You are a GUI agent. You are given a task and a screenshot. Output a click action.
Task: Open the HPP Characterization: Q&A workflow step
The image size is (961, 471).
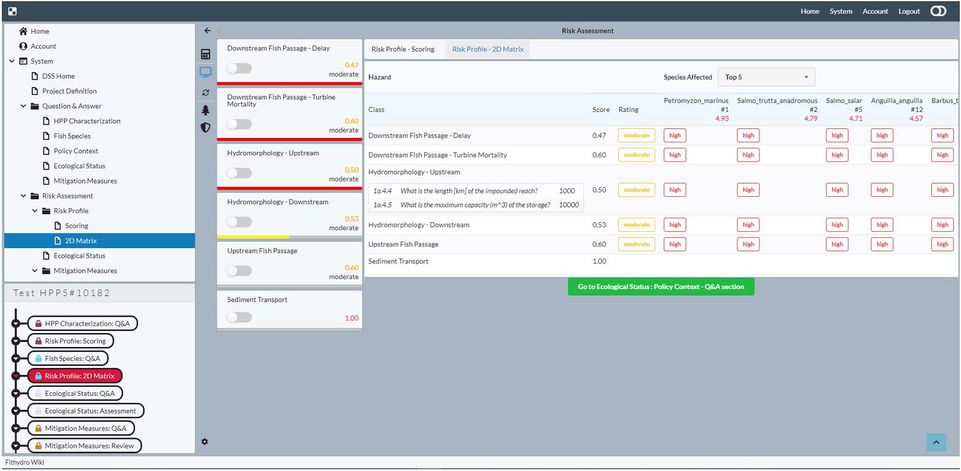83,323
